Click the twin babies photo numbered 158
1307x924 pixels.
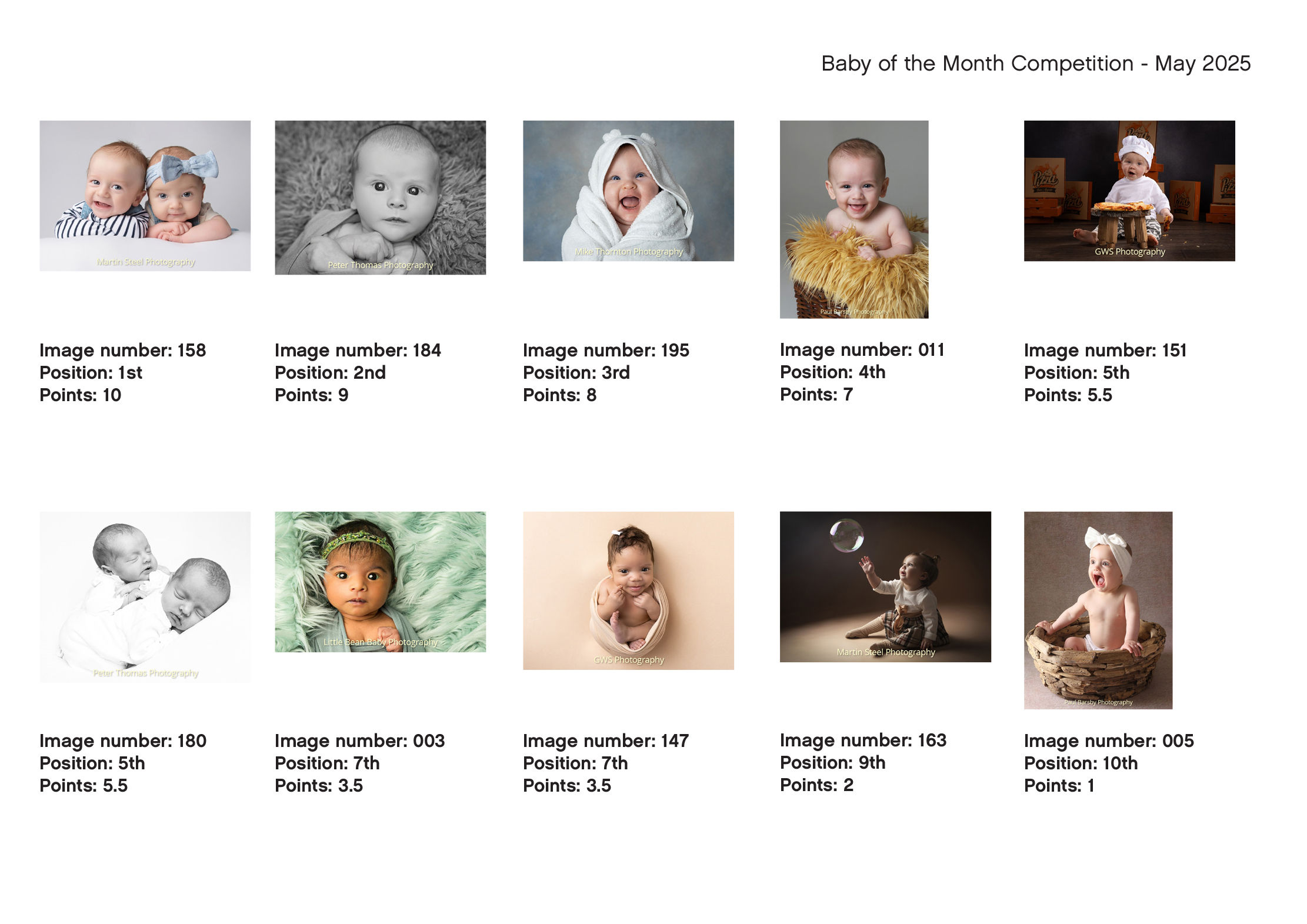[x=145, y=195]
